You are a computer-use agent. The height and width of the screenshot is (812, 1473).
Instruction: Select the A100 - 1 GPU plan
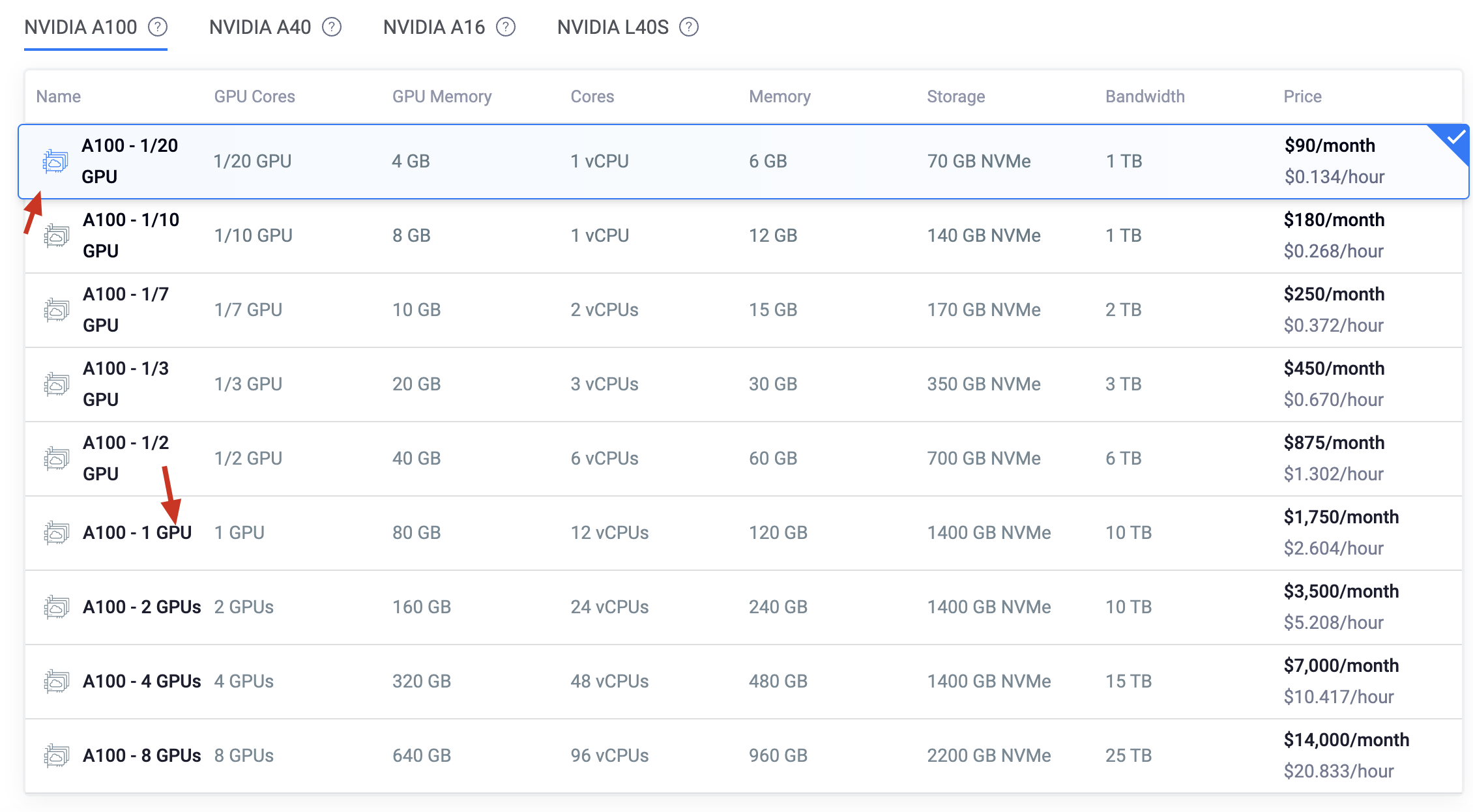tap(137, 532)
